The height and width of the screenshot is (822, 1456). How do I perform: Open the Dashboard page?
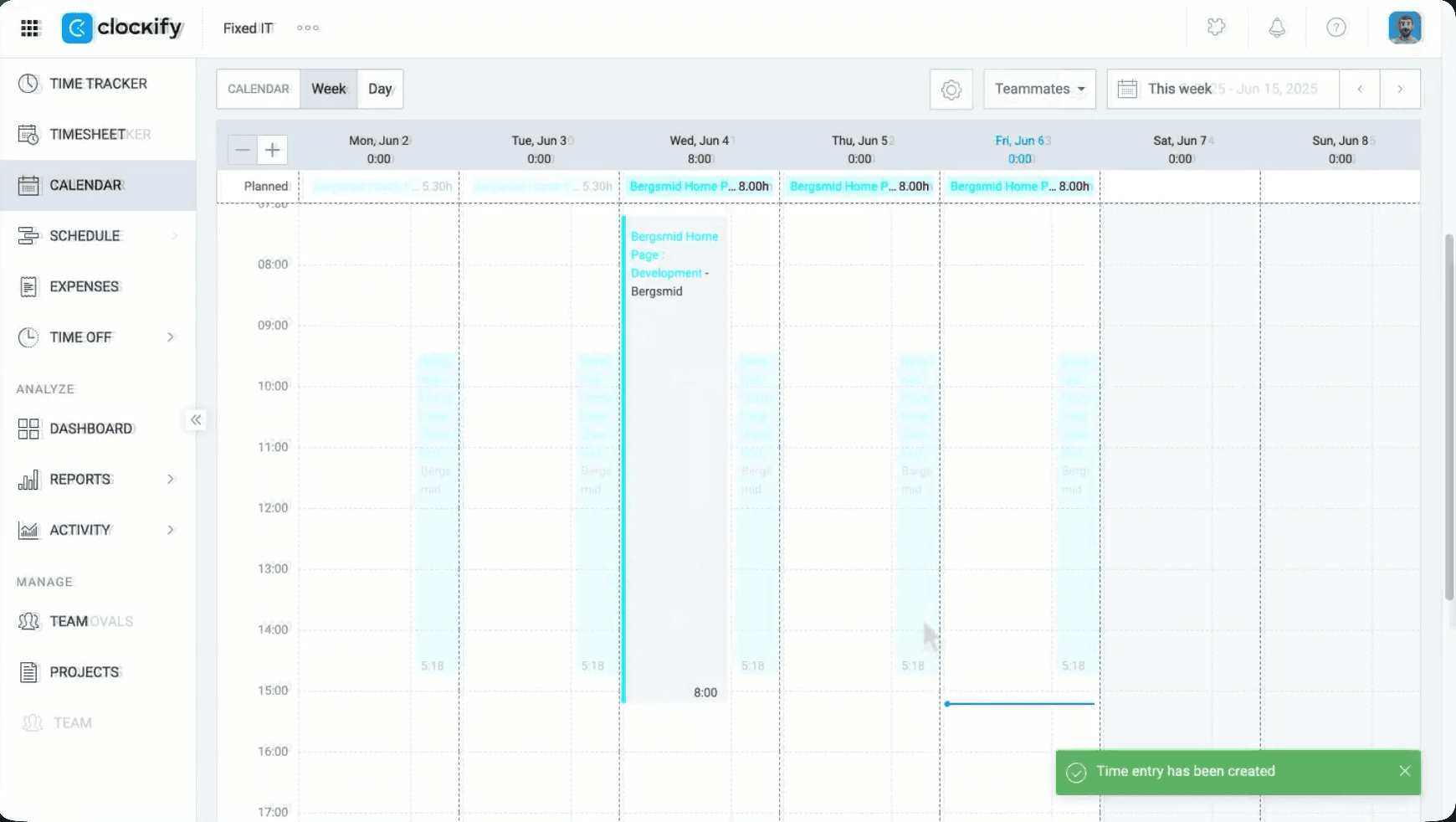point(98,429)
